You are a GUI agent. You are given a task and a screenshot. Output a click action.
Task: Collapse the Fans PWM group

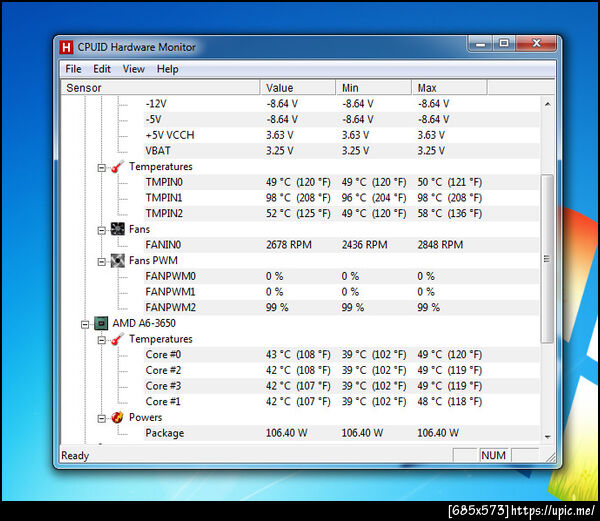pos(101,262)
